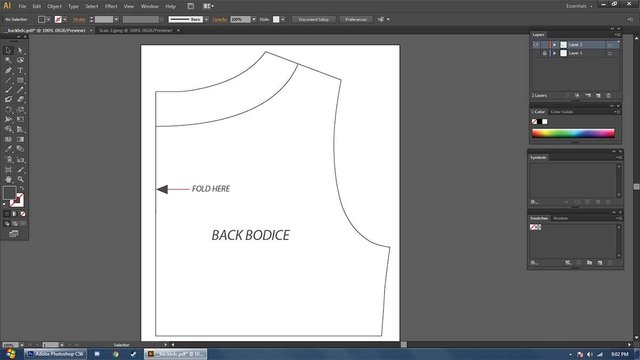Select the Shape Builder tool
Image resolution: width=640 pixels, height=360 pixels.
pos(8,129)
